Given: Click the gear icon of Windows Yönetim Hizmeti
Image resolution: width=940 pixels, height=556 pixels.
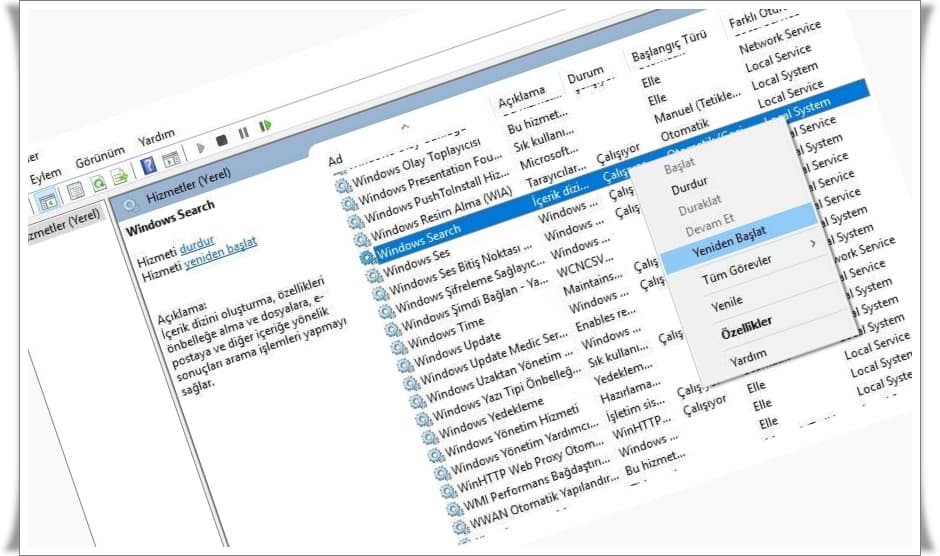Looking at the screenshot, I should [435, 455].
